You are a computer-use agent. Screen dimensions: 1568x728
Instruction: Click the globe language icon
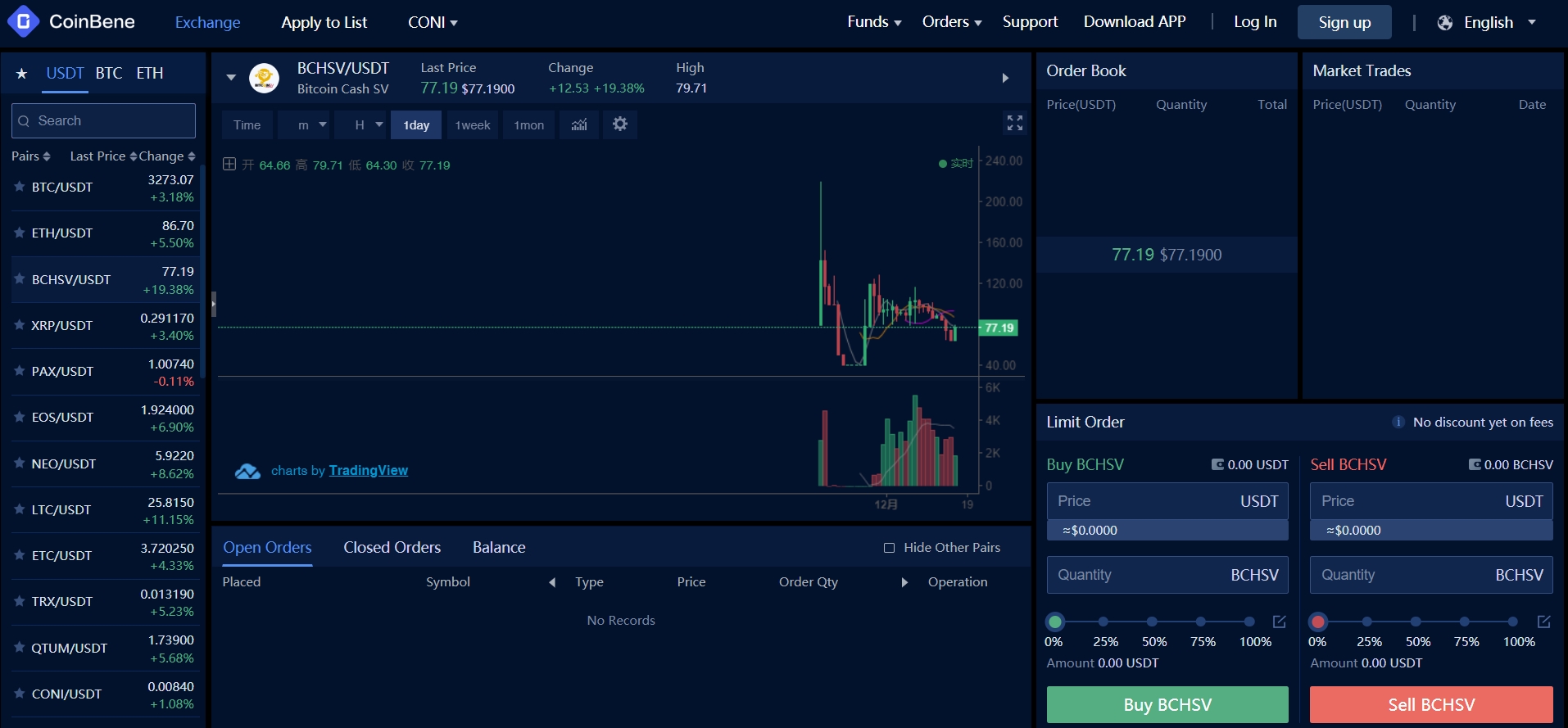pyautogui.click(x=1445, y=23)
